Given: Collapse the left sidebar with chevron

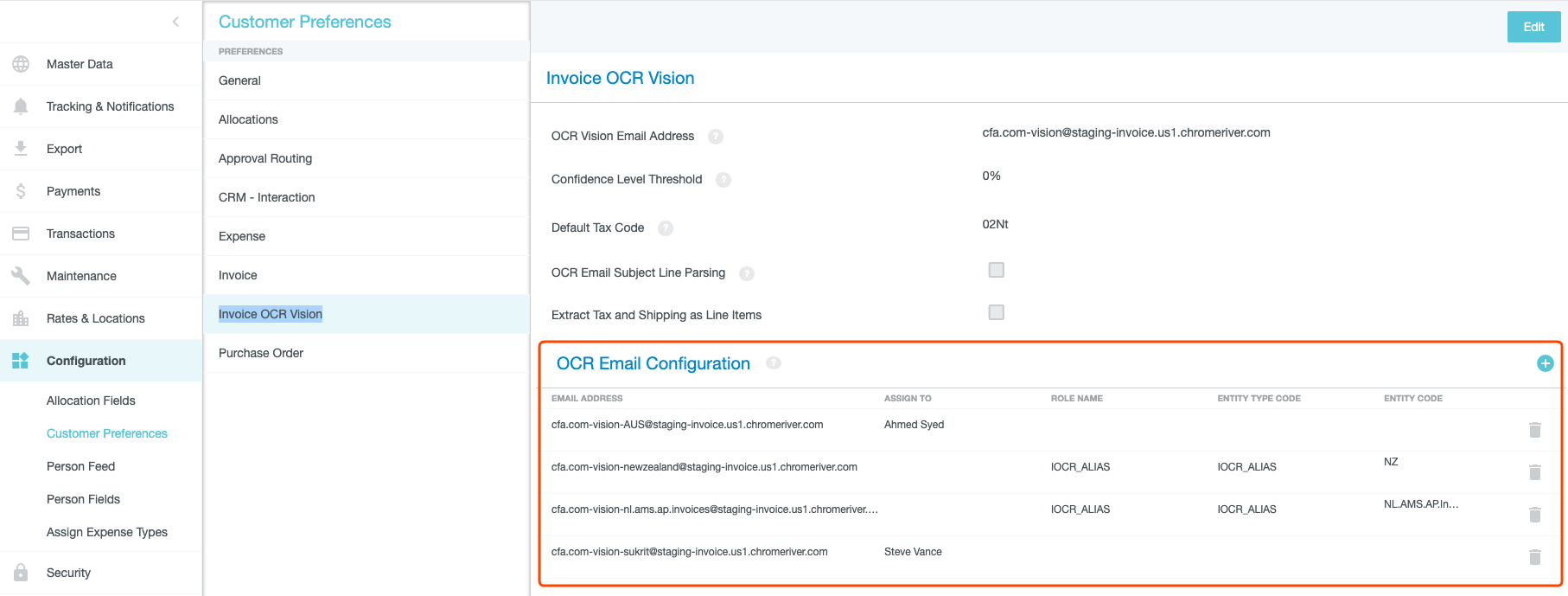Looking at the screenshot, I should (175, 22).
